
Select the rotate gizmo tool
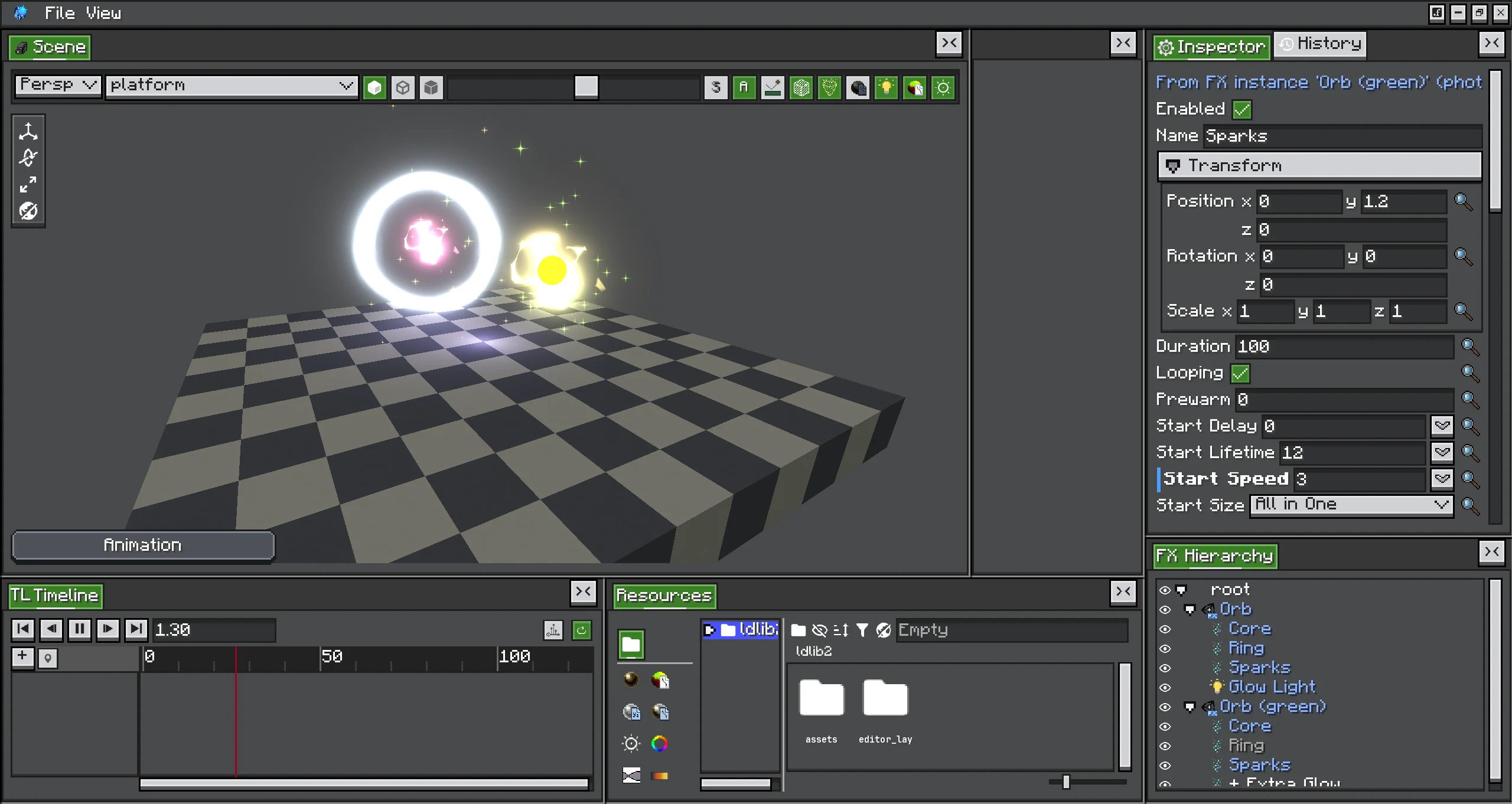(x=28, y=158)
